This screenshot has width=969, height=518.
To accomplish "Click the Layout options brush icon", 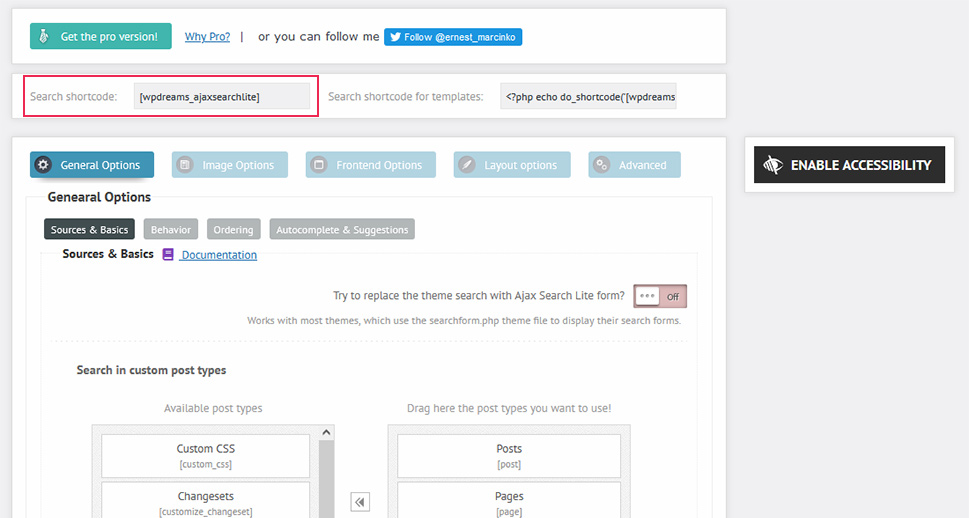I will [x=467, y=164].
